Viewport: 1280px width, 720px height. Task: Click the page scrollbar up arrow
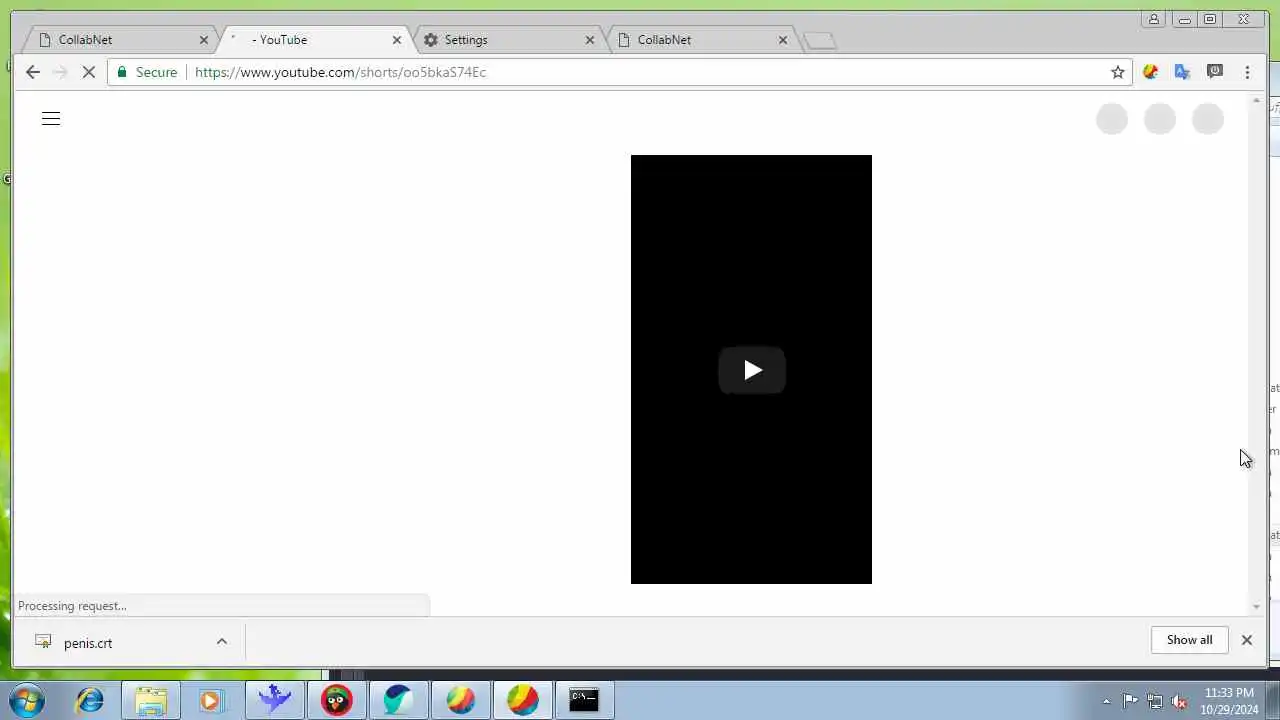(1257, 101)
